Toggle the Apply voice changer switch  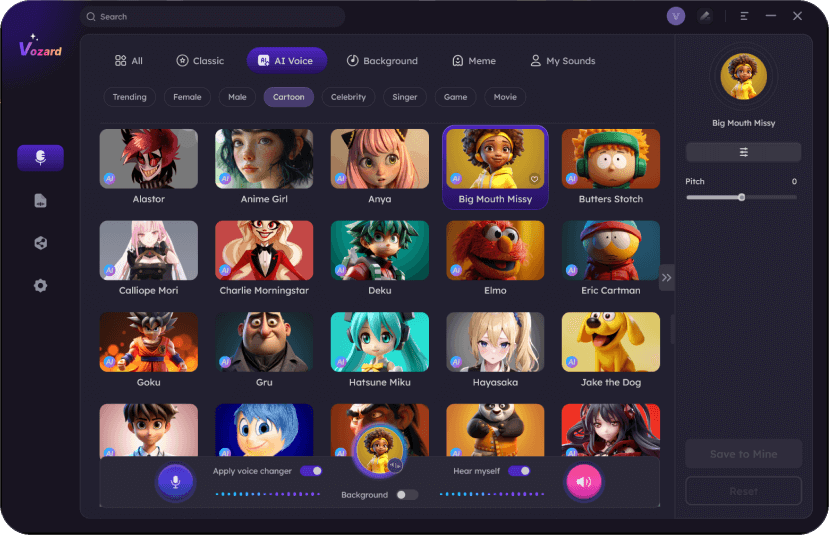point(311,470)
